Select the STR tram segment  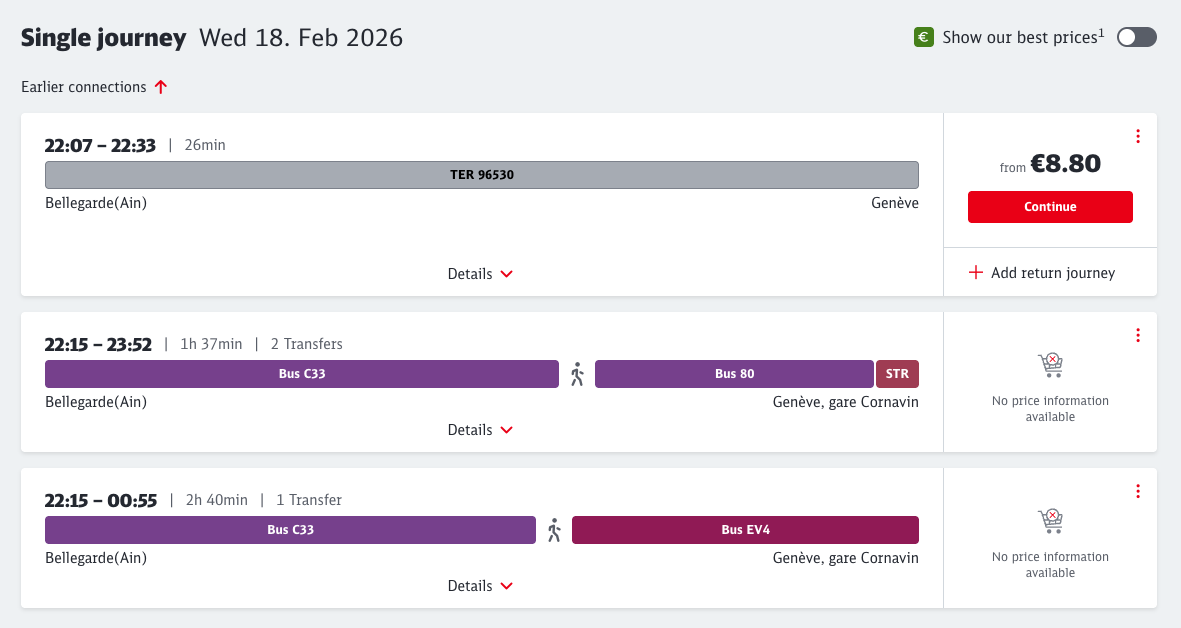click(x=897, y=374)
